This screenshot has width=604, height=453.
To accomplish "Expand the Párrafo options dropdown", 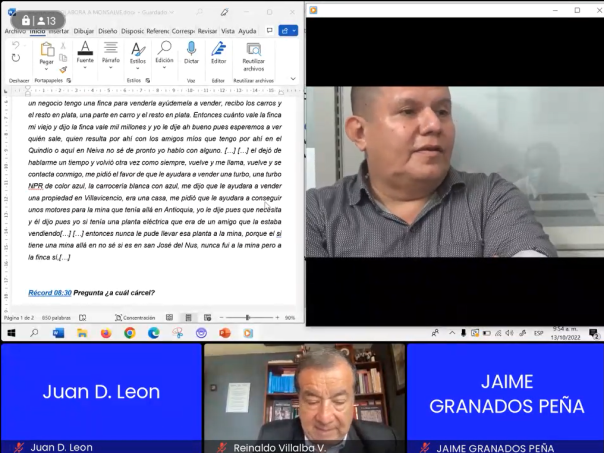I will coord(111,68).
